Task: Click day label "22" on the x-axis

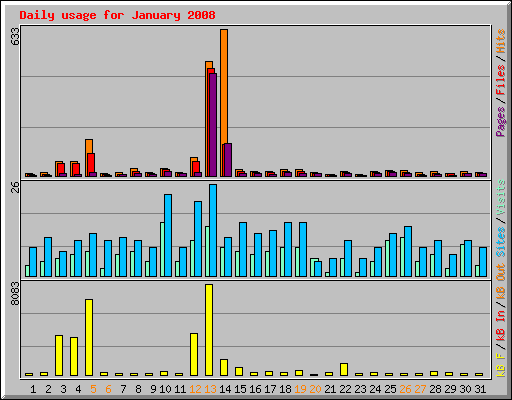Action: (x=345, y=389)
